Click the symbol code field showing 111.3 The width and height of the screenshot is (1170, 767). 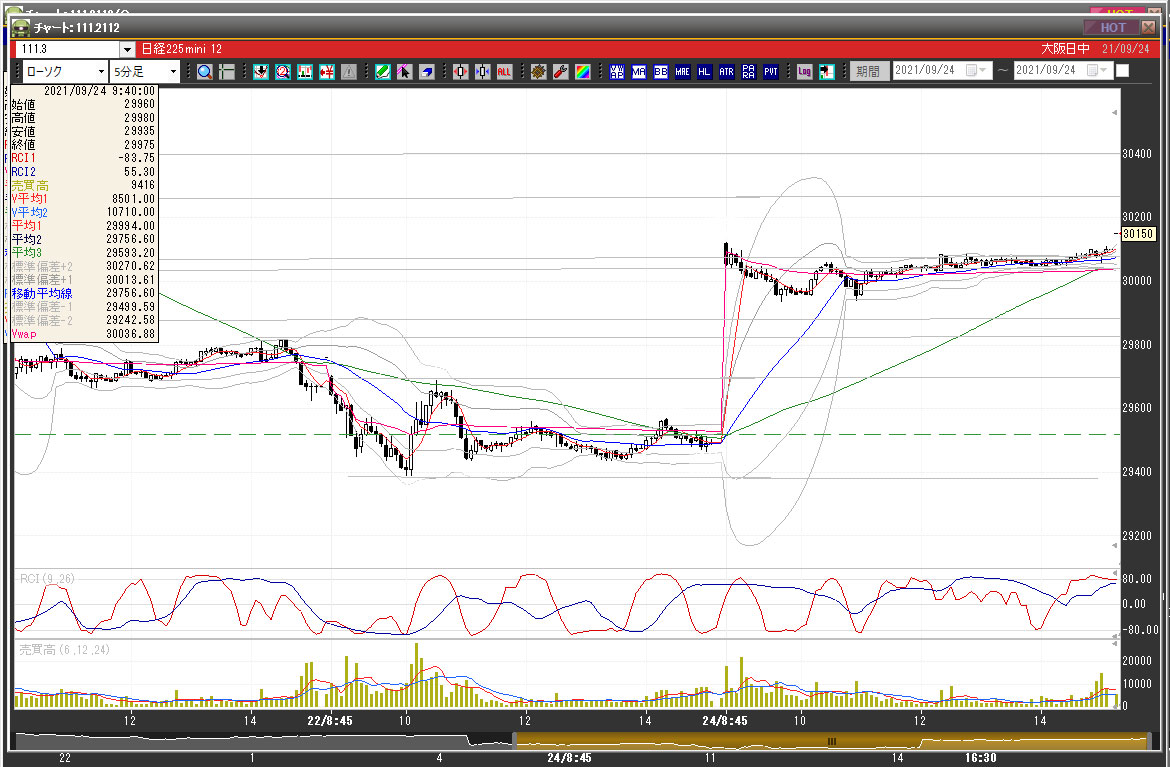[68, 49]
